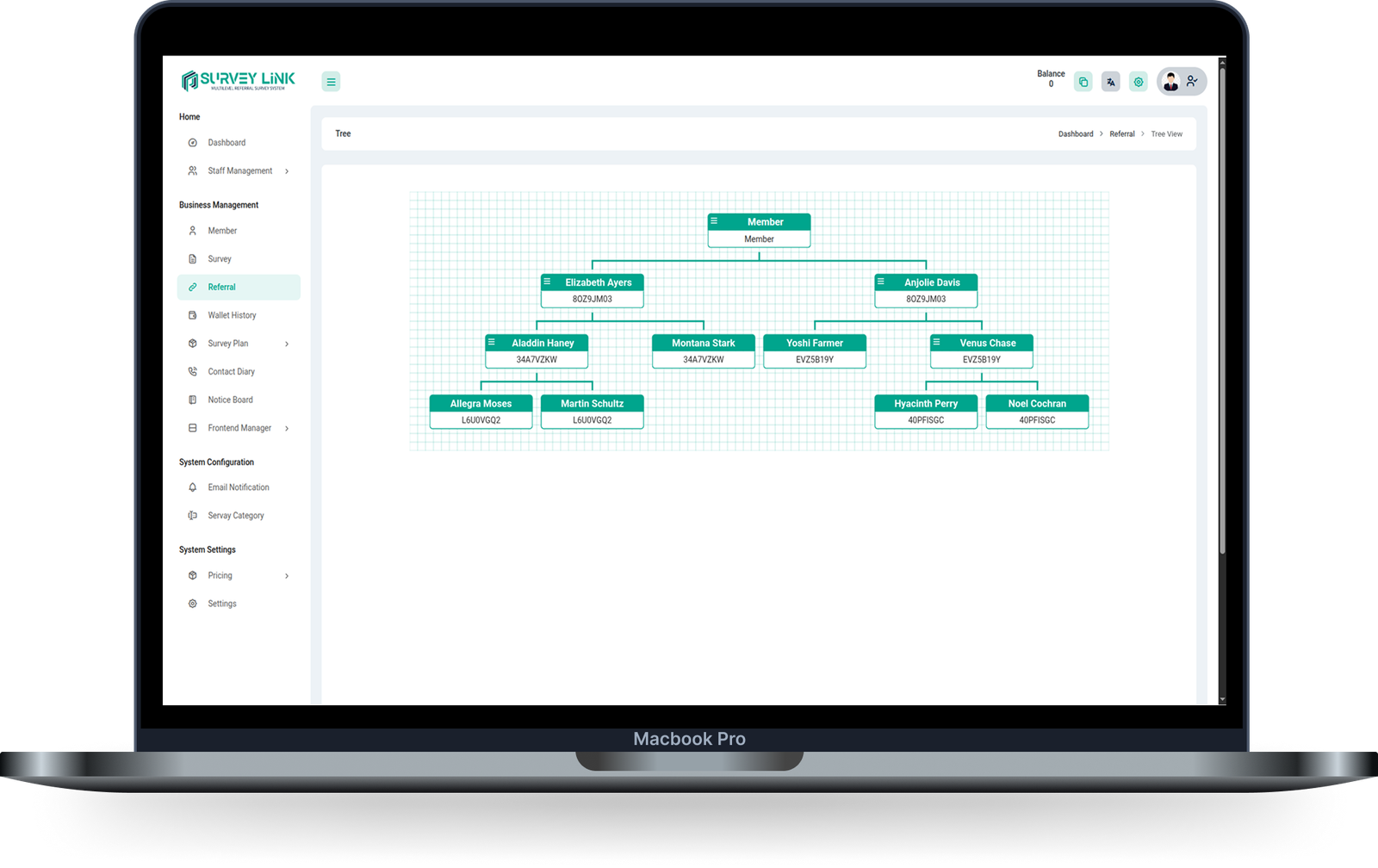Click the Contact Diary phone icon
The height and width of the screenshot is (868, 1378).
coord(193,372)
